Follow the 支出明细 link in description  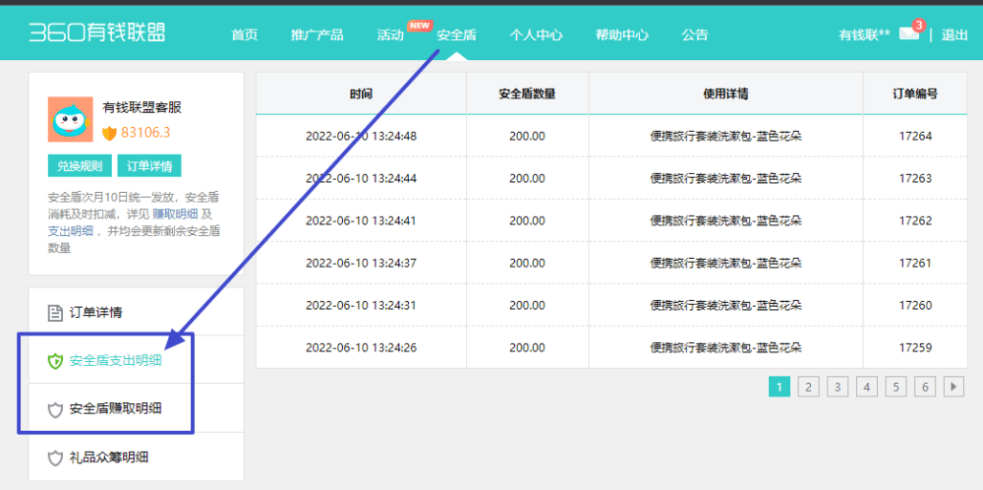(70, 231)
